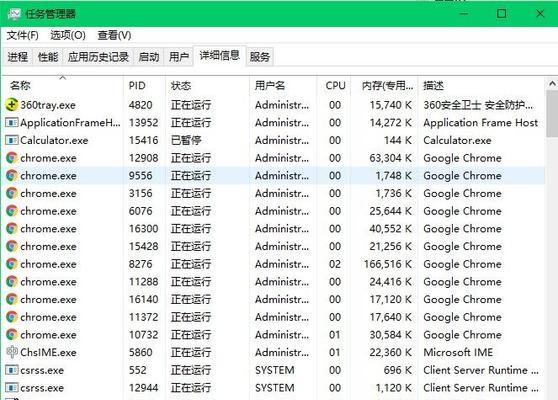
Task: Click the ApplicationFrameHost process icon
Action: point(12,123)
